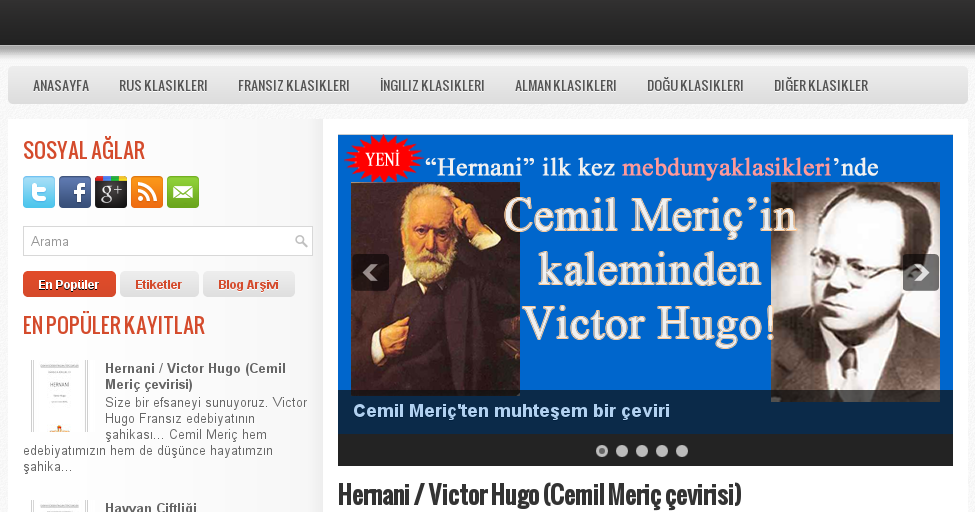Open the Rus Klasikleri menu

(x=164, y=85)
